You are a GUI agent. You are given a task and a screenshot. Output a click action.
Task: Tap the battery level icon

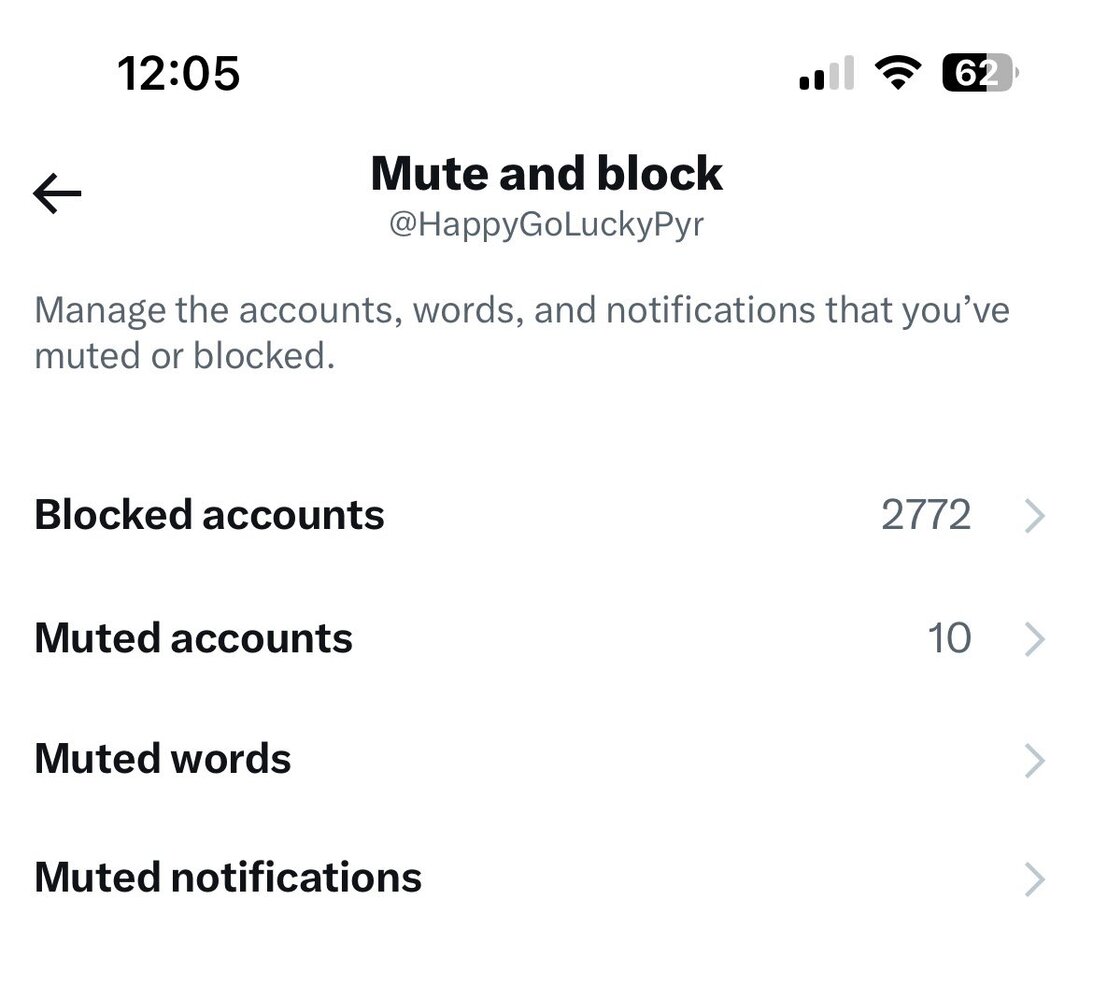click(980, 73)
